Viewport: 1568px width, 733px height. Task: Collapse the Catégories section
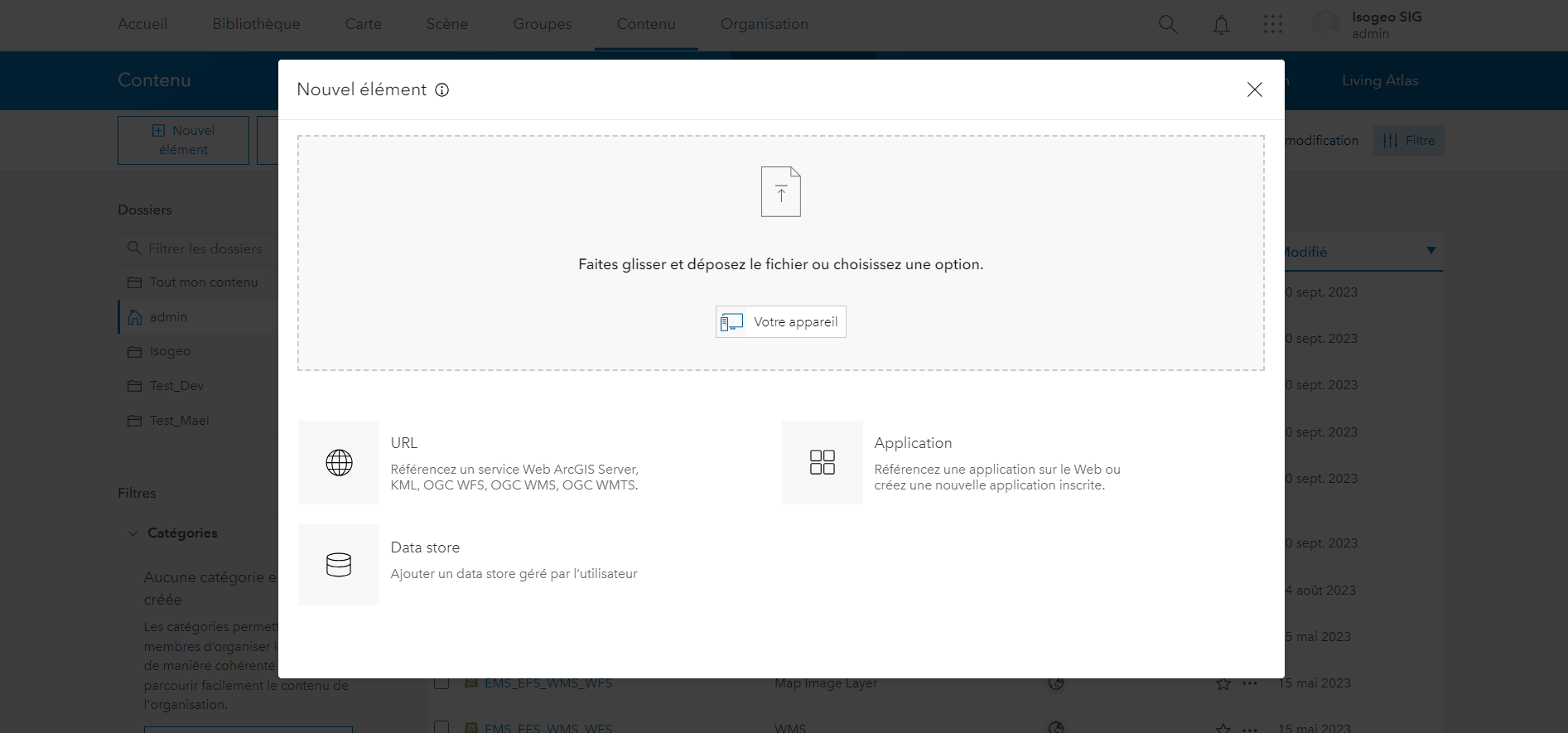[133, 533]
